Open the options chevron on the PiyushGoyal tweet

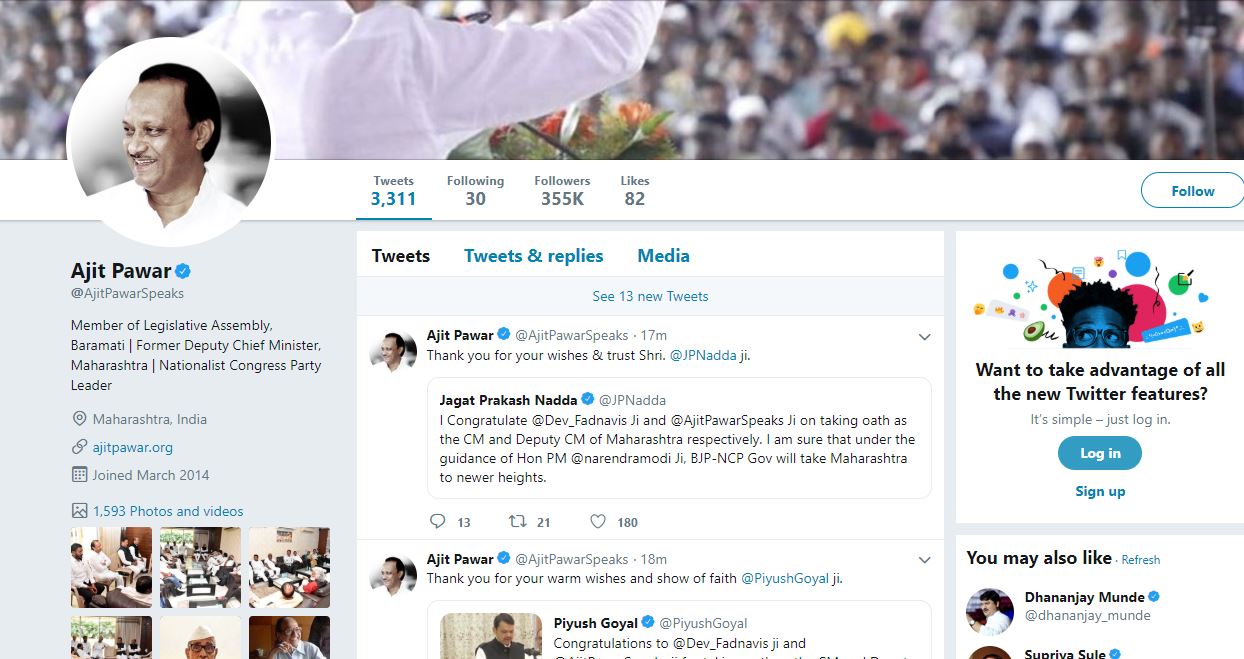pos(924,560)
